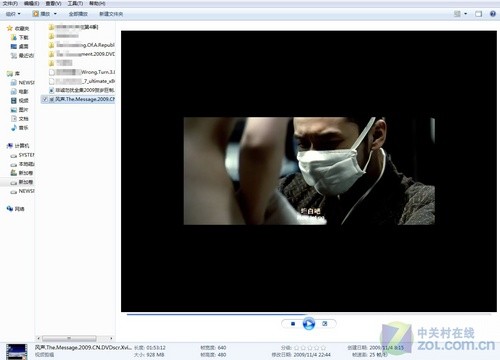This screenshot has width=500, height=360.
Task: Open the 本地磁盘 local disk drive
Action: click(x=22, y=164)
